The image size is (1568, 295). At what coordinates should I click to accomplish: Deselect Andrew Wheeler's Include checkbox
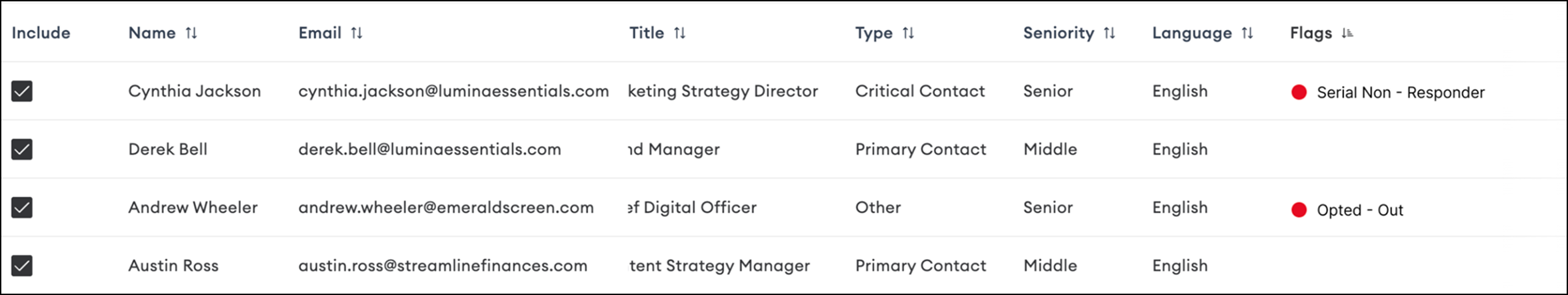coord(22,208)
